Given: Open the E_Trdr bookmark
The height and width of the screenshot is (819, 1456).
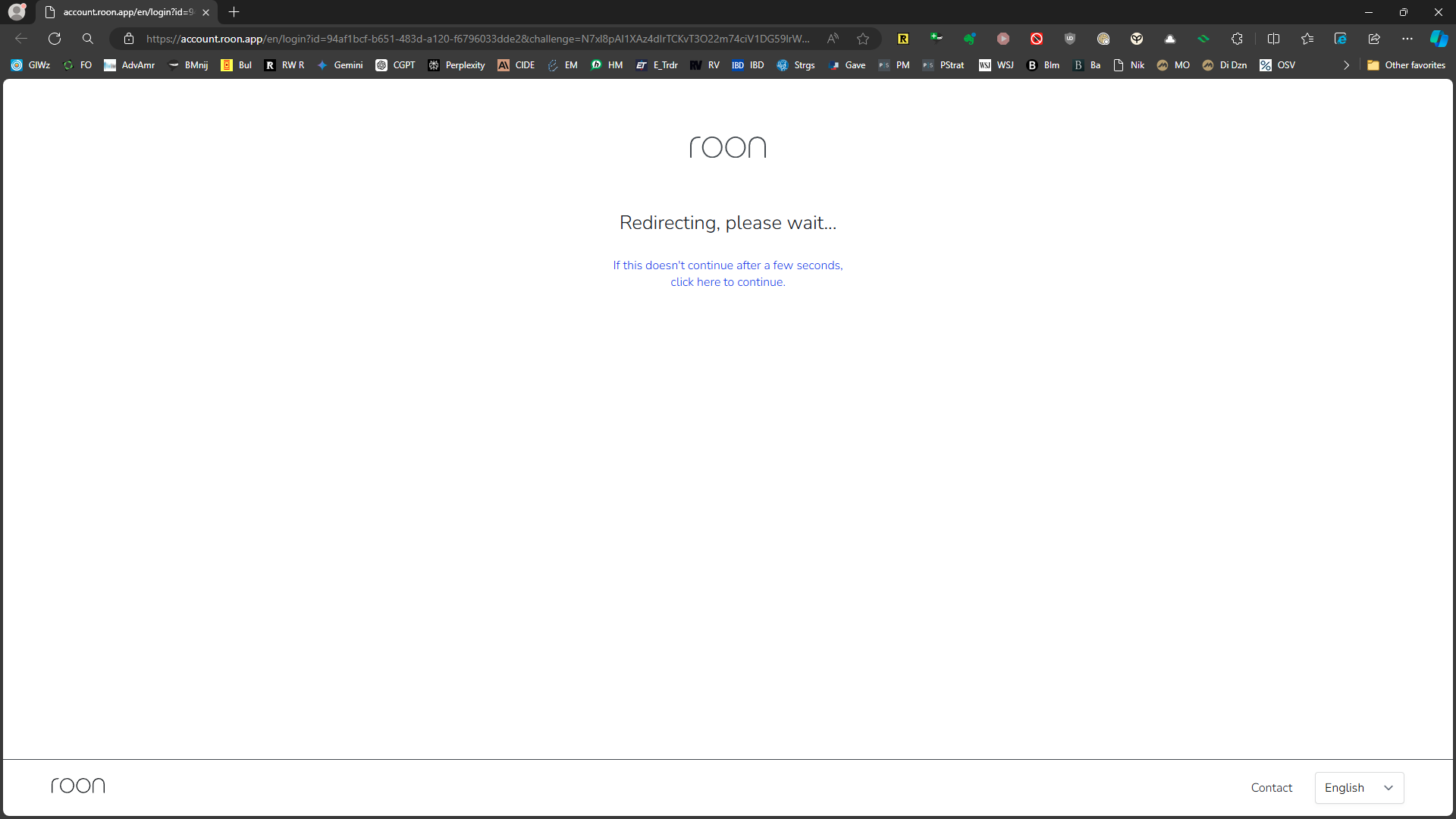Looking at the screenshot, I should (657, 65).
